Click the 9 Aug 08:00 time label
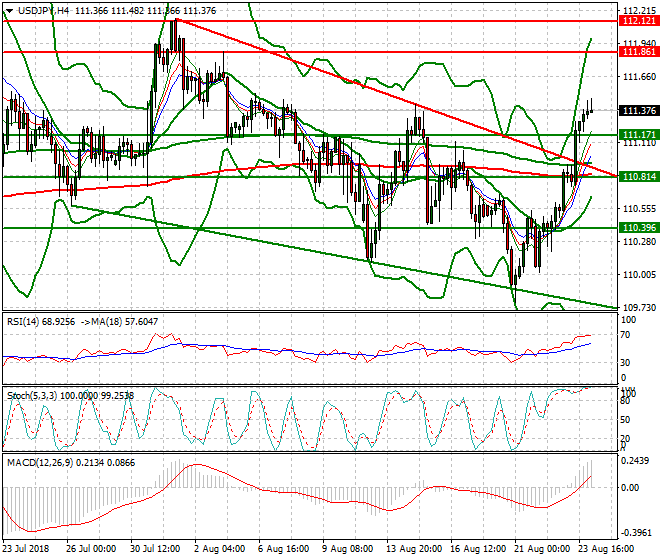The width and height of the screenshot is (660, 560). [x=348, y=549]
